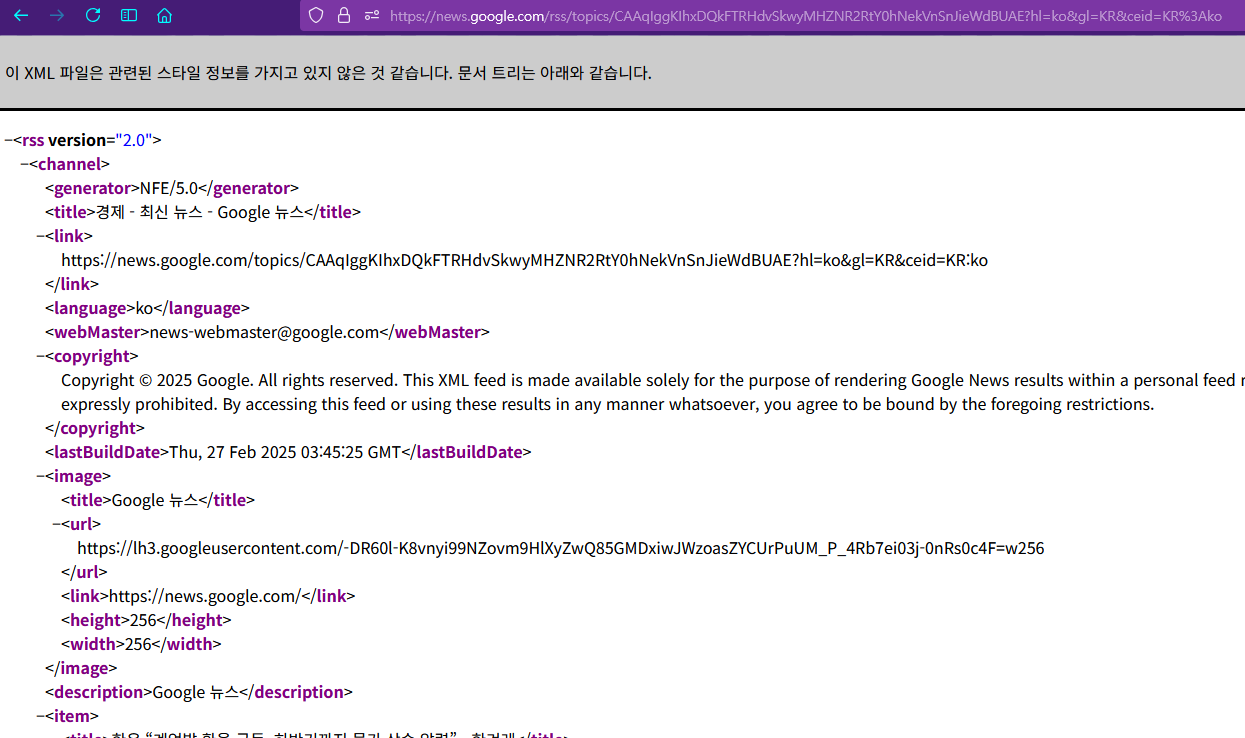
Task: Click generator value NFE/5.0
Action: click(x=169, y=188)
